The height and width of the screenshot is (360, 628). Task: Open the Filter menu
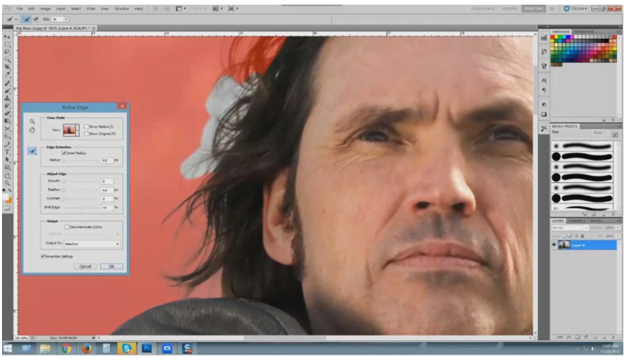click(x=91, y=8)
